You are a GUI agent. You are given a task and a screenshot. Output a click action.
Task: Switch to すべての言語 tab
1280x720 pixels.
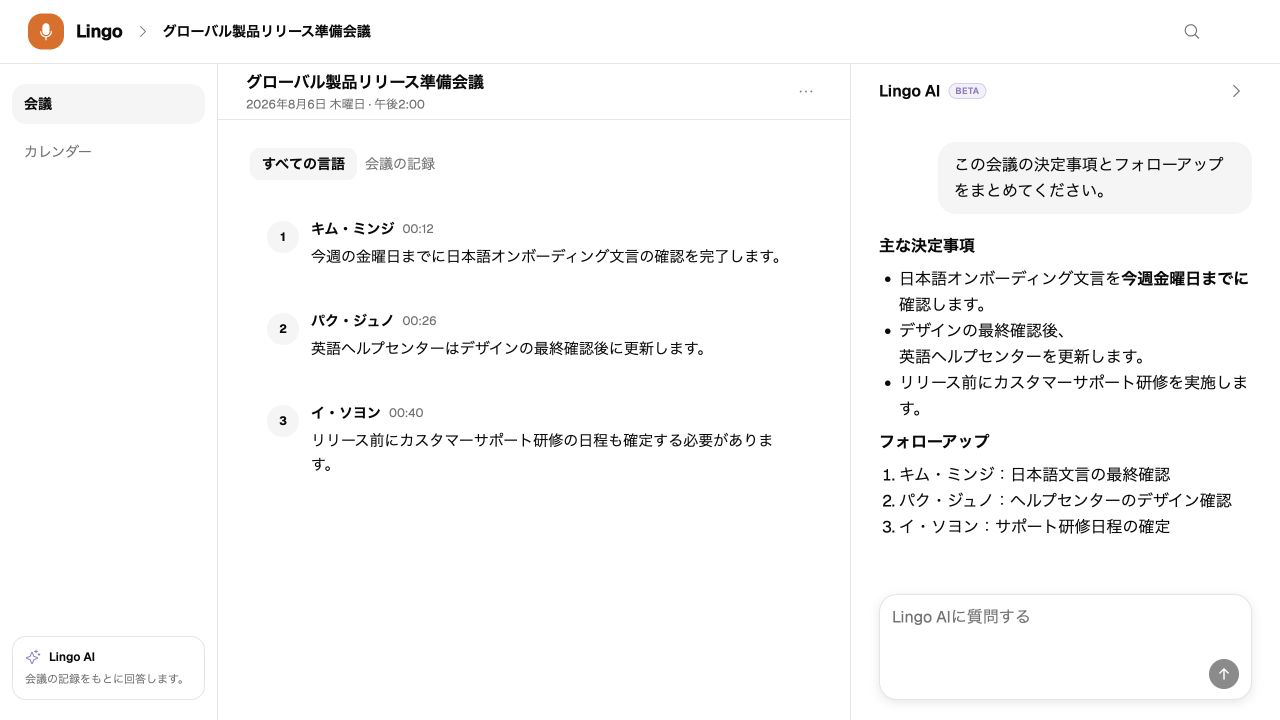click(303, 164)
